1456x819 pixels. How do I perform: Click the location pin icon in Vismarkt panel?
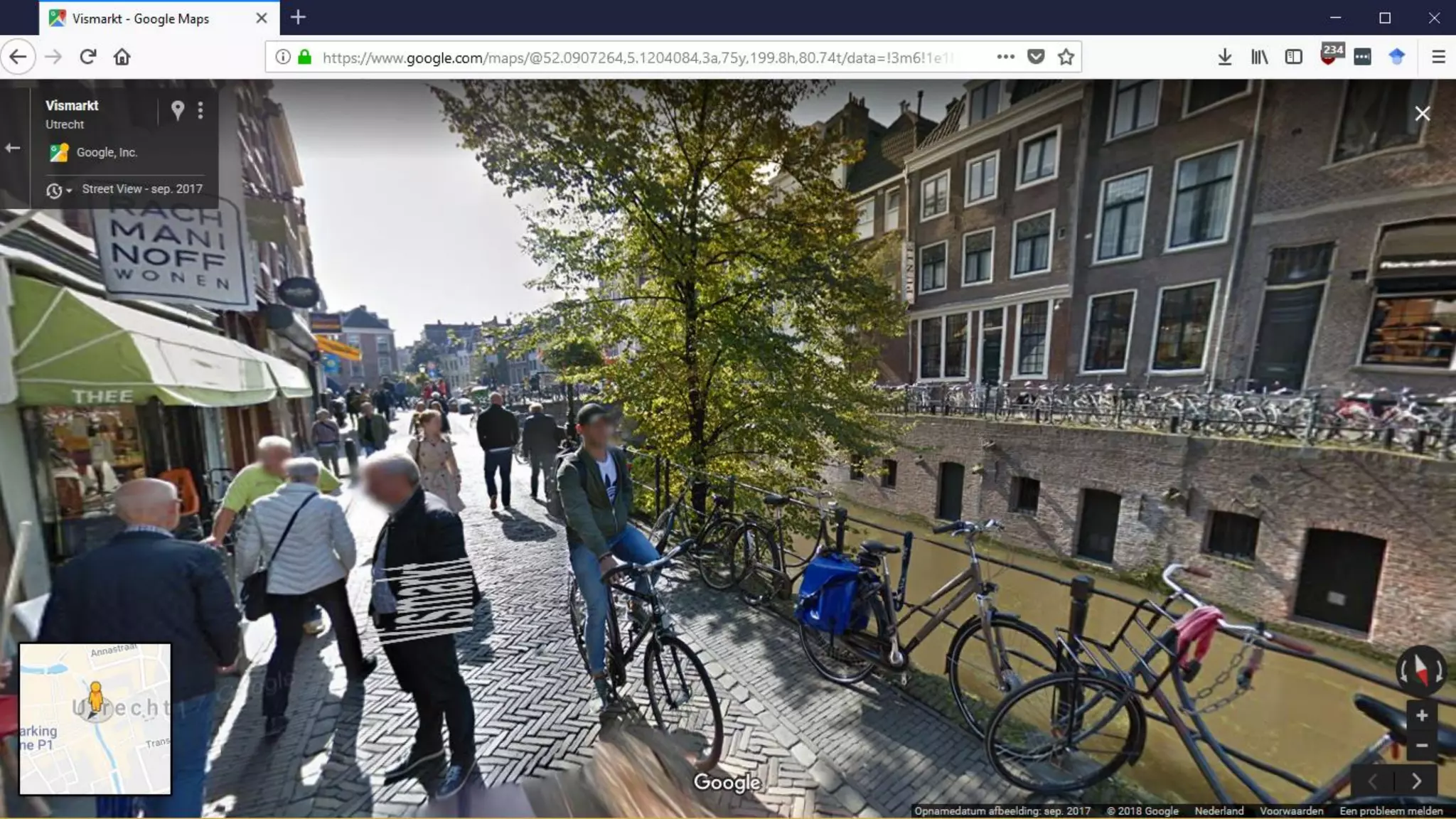point(178,110)
